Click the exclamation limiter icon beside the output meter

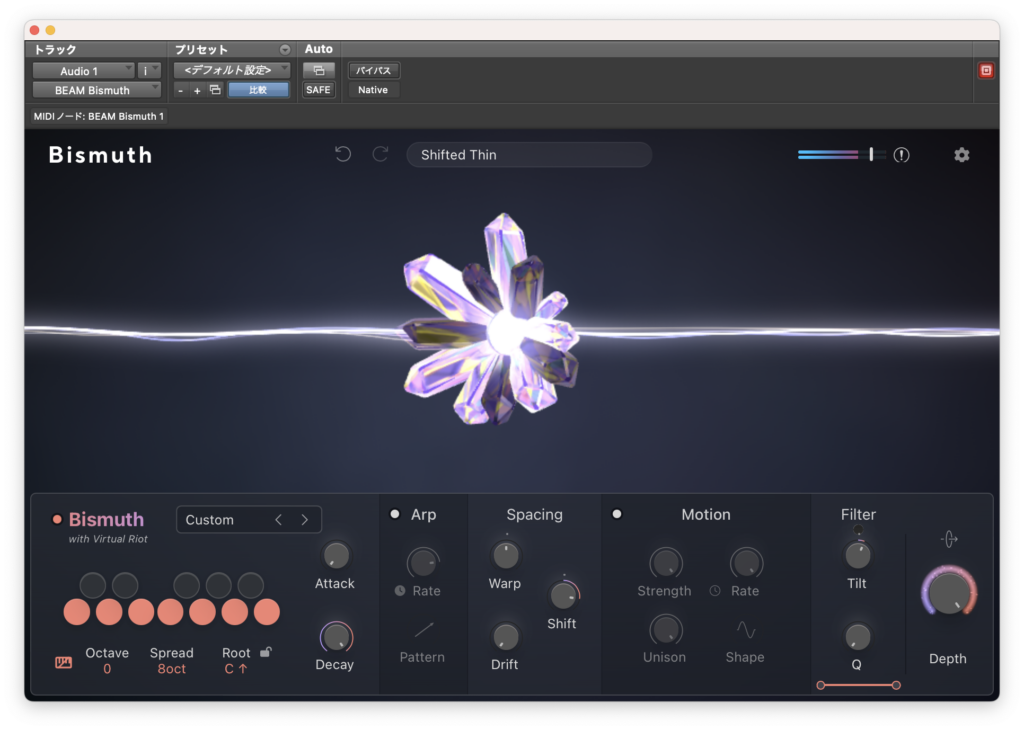click(x=901, y=155)
